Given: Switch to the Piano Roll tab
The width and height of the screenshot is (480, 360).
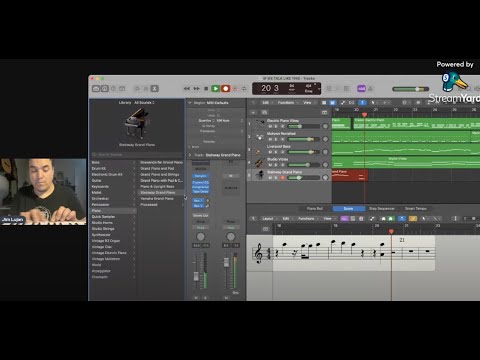Looking at the screenshot, I should click(315, 209).
